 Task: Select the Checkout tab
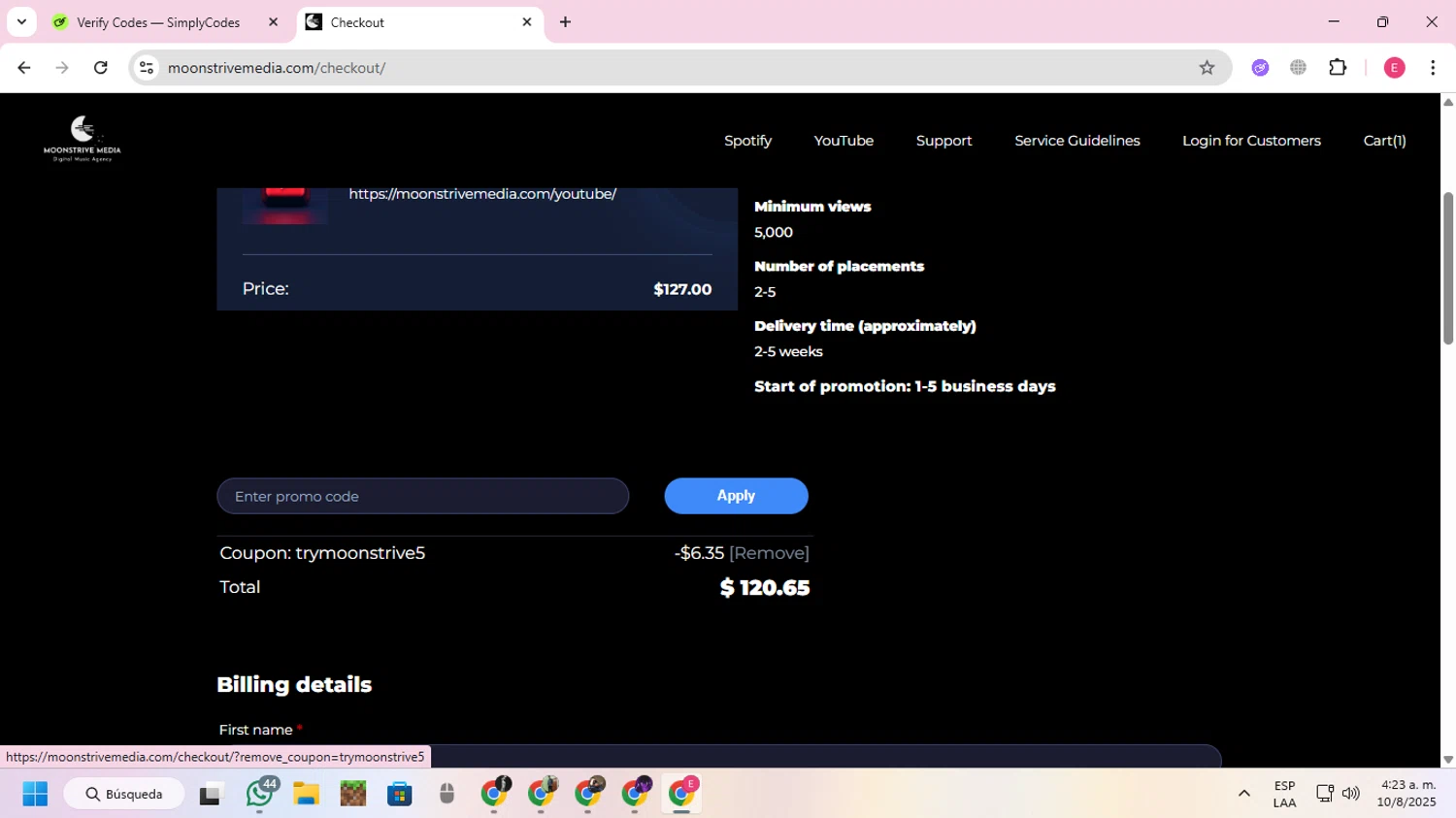pos(419,22)
